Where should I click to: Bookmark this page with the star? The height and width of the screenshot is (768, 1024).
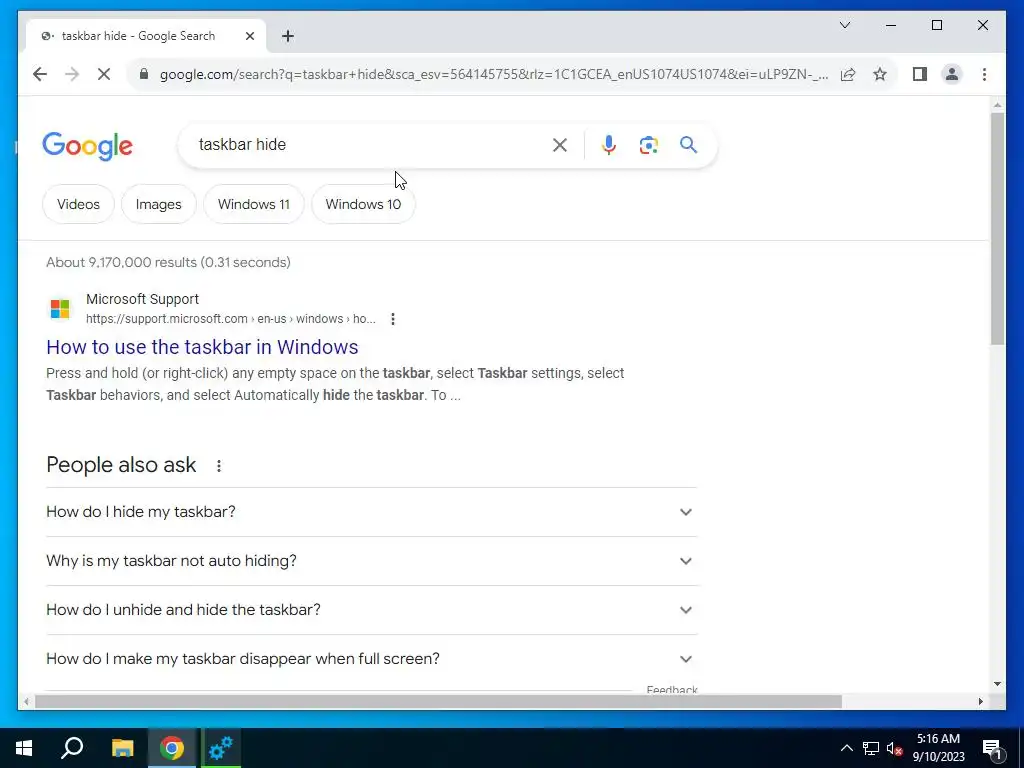[x=880, y=74]
